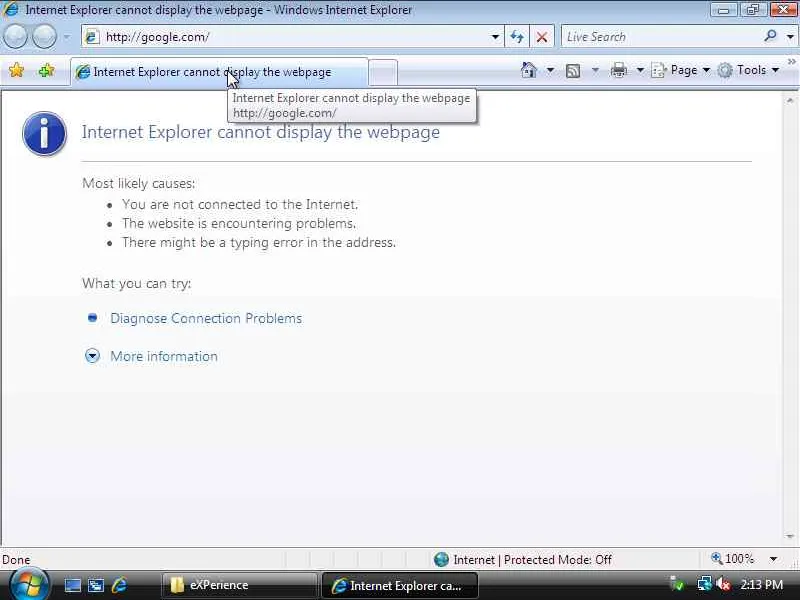Click 'The website is encountering problems.'
The height and width of the screenshot is (600, 800).
[239, 223]
